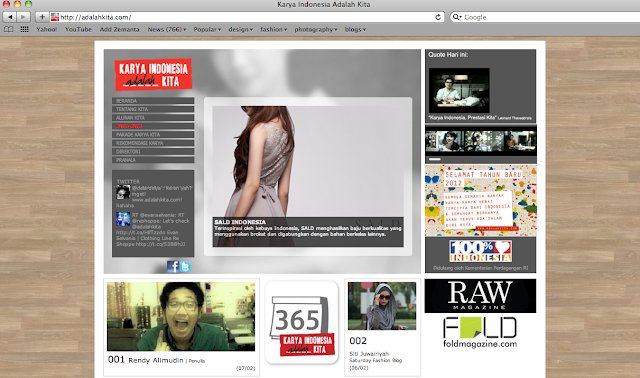
Task: Click the 'Saturday Fashion Blog' subtitle
Action: pos(376,360)
